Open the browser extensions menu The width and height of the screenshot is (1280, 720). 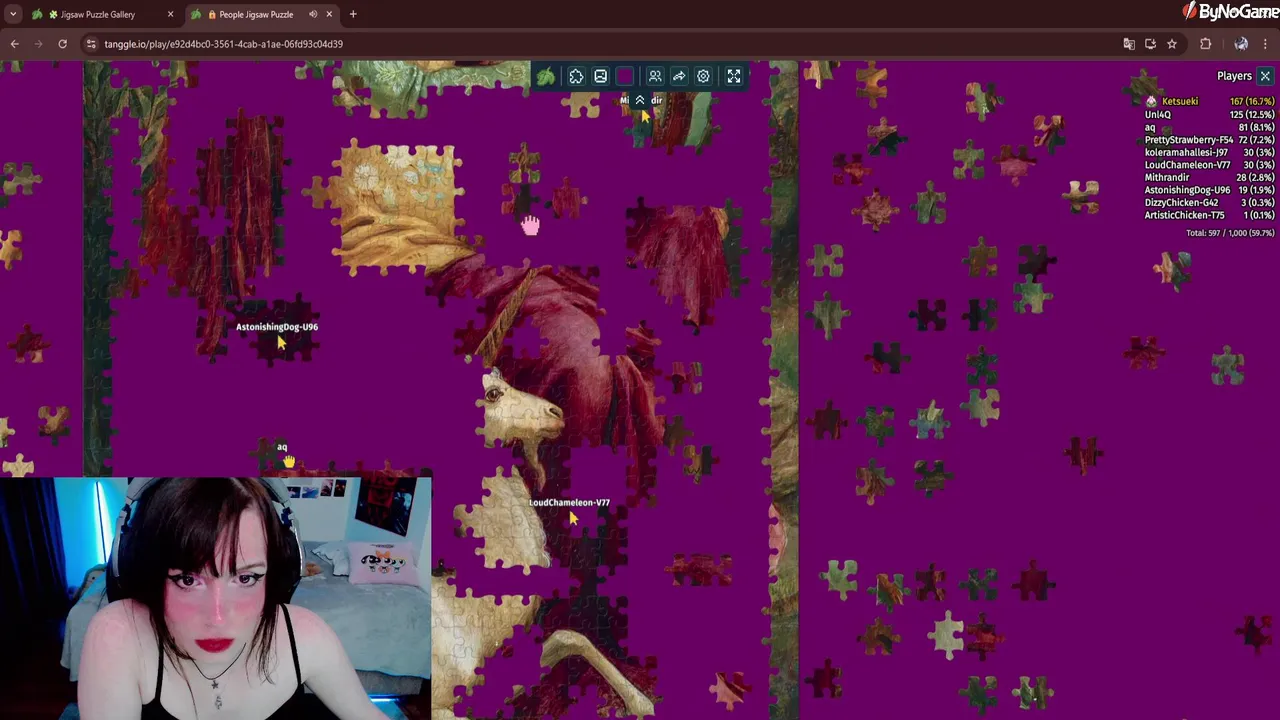(x=1205, y=44)
